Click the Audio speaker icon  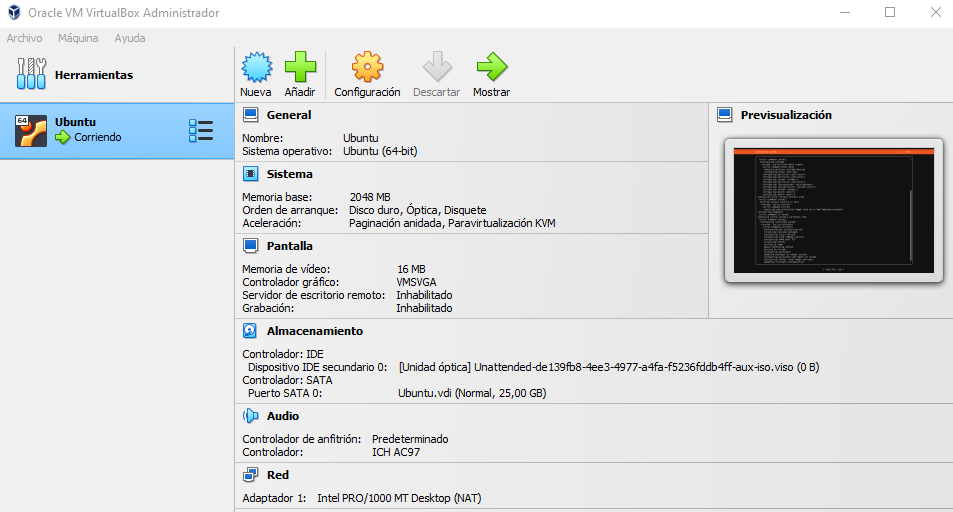(x=250, y=416)
